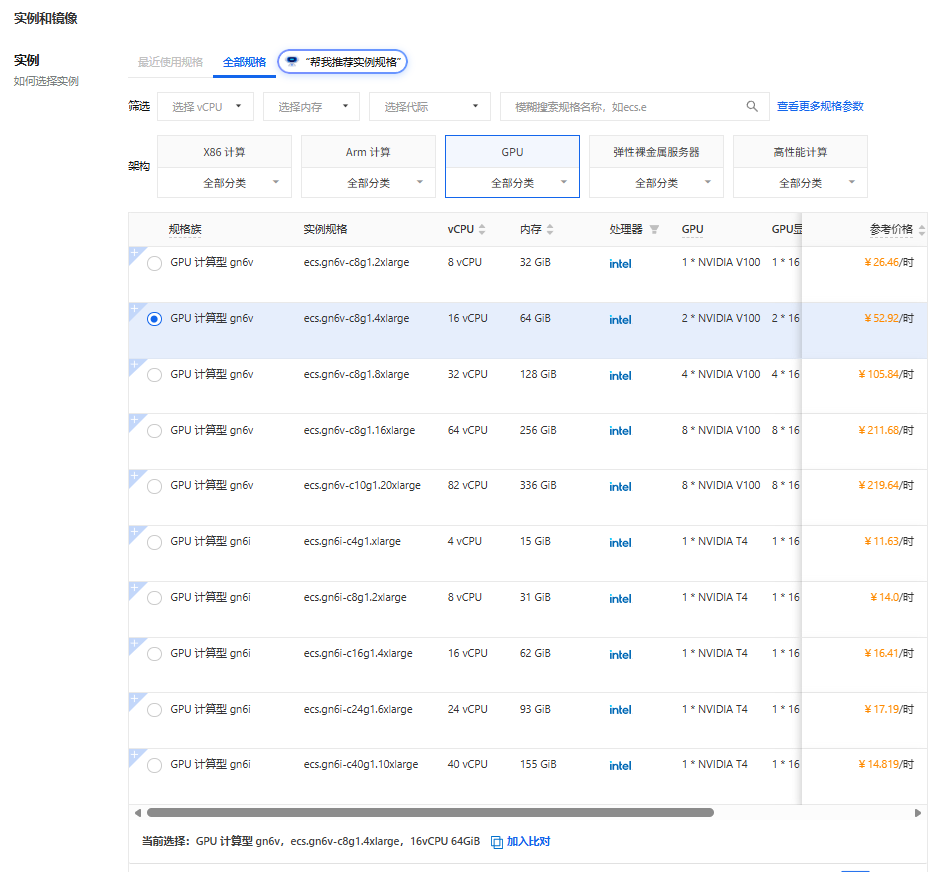939x872 pixels.
Task: Select radio button for ecs.gn6i-c4g1.xlarge
Action: click(154, 542)
